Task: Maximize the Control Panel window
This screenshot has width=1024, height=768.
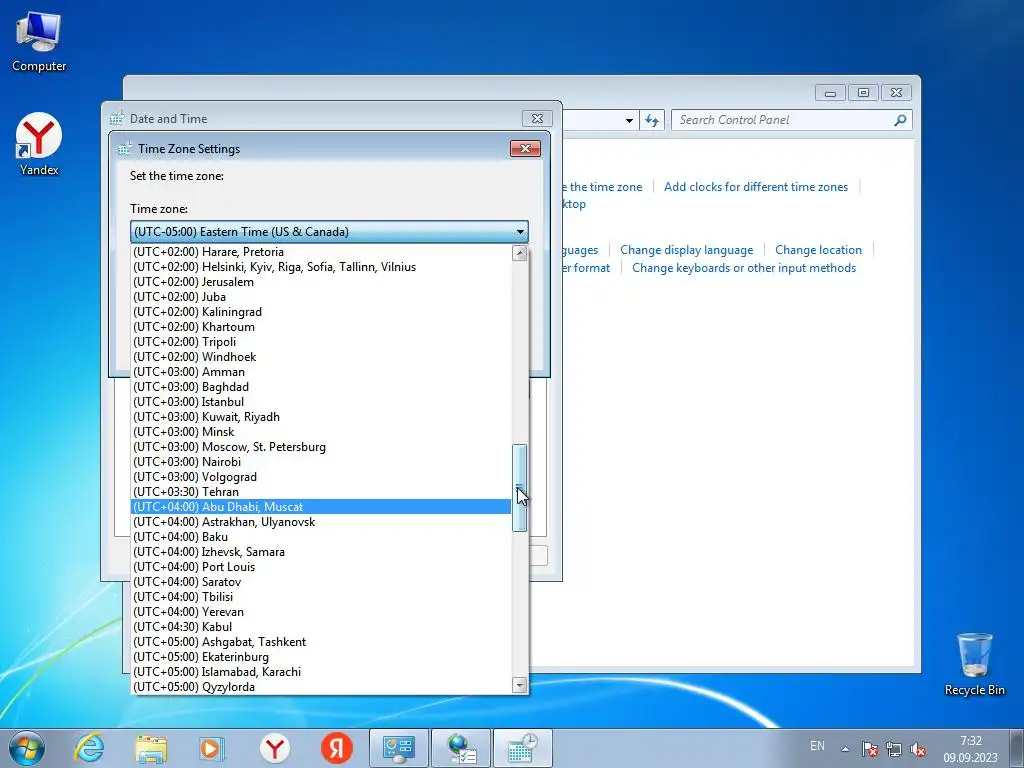Action: point(863,93)
